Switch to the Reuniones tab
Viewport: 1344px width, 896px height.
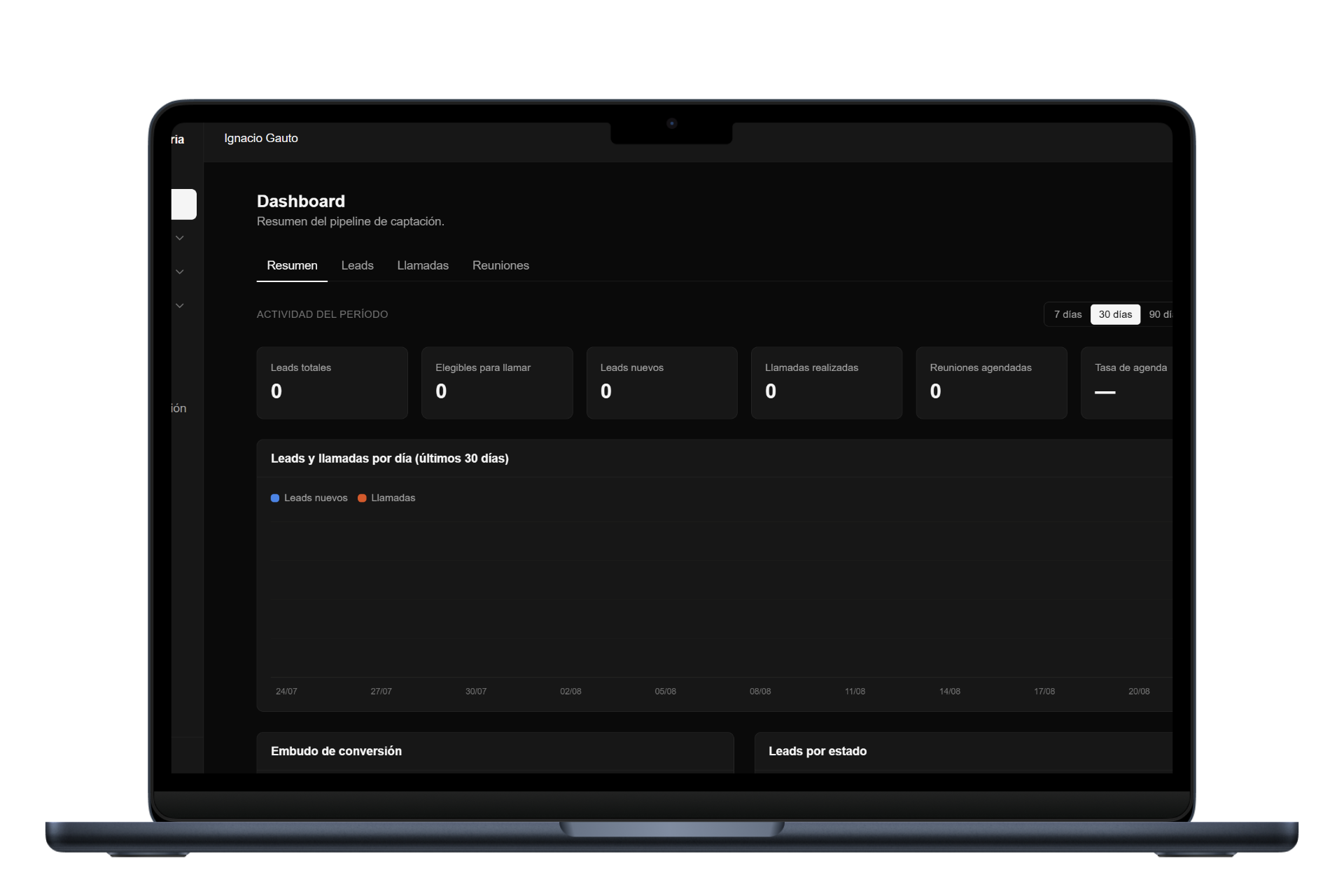click(500, 266)
